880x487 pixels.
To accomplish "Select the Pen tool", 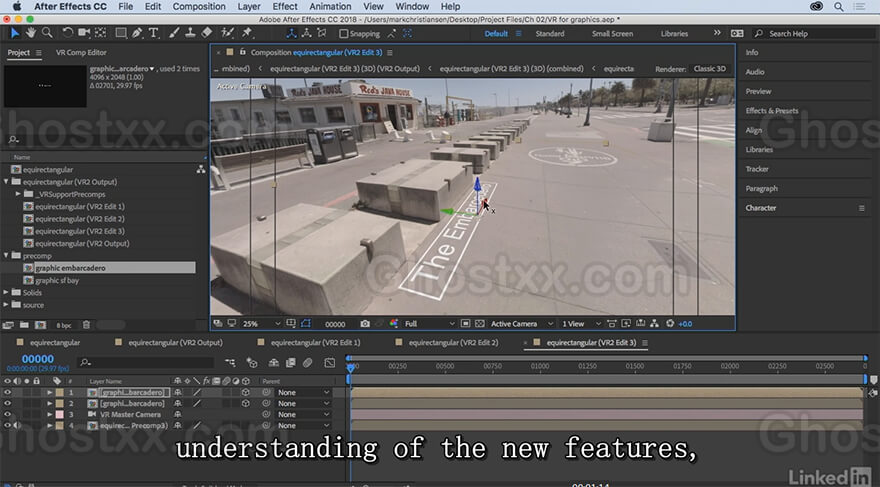I will tap(137, 33).
